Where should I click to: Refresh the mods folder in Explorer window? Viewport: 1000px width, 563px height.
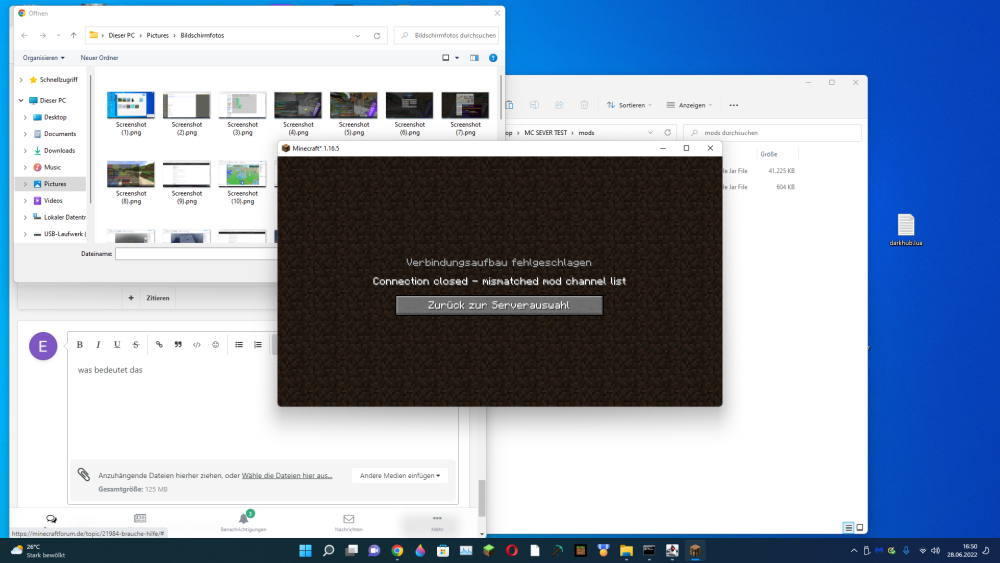[668, 133]
